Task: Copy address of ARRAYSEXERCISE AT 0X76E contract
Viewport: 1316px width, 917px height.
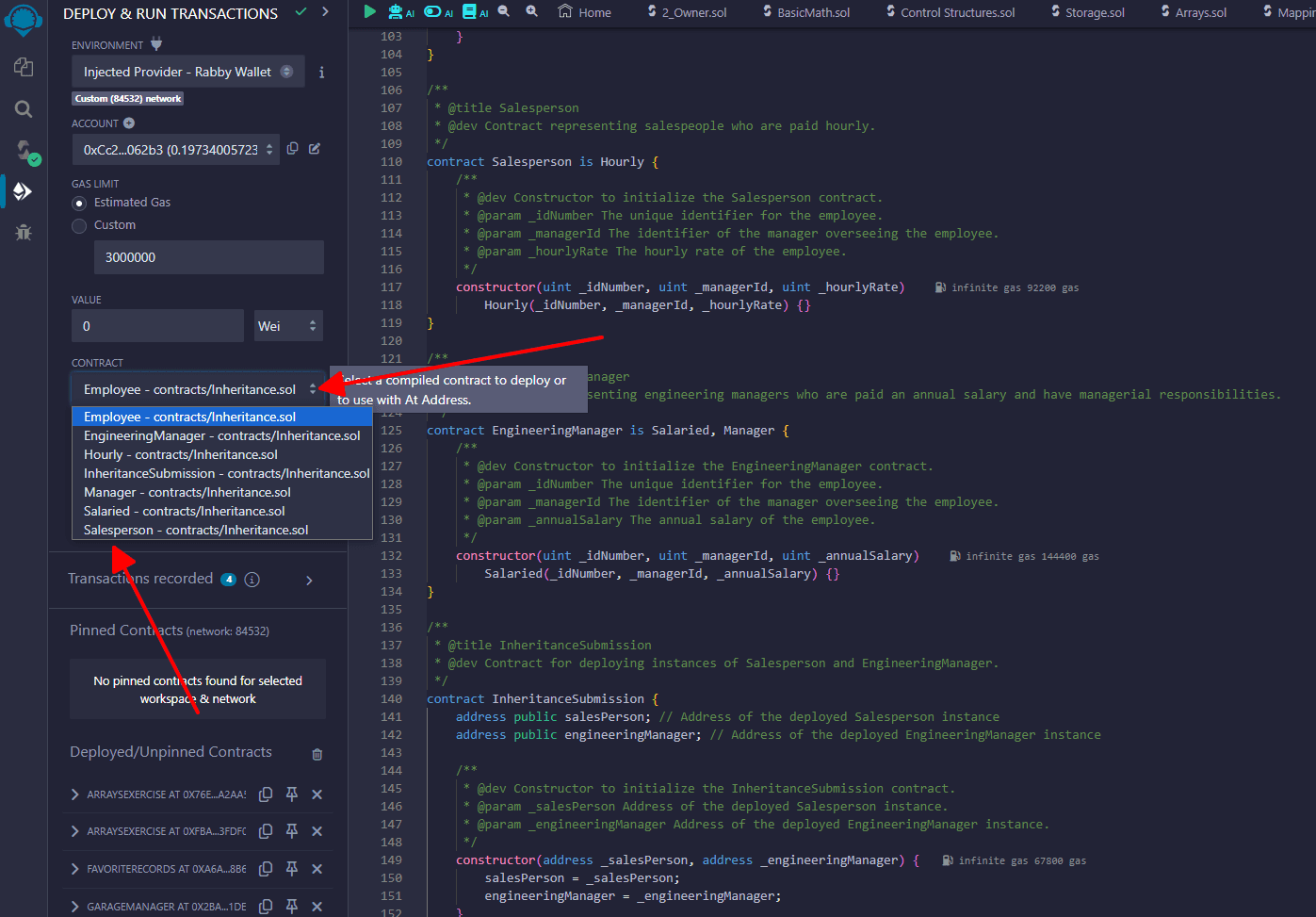Action: pyautogui.click(x=266, y=794)
